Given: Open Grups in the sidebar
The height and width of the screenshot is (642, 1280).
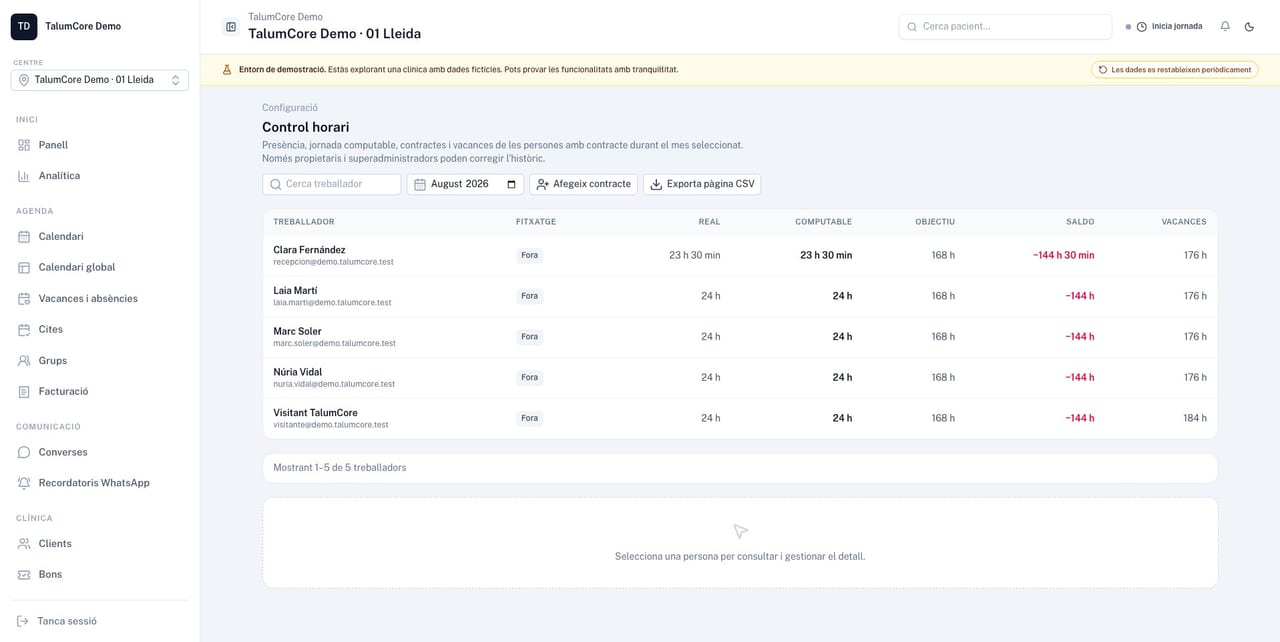Looking at the screenshot, I should 100,361.
